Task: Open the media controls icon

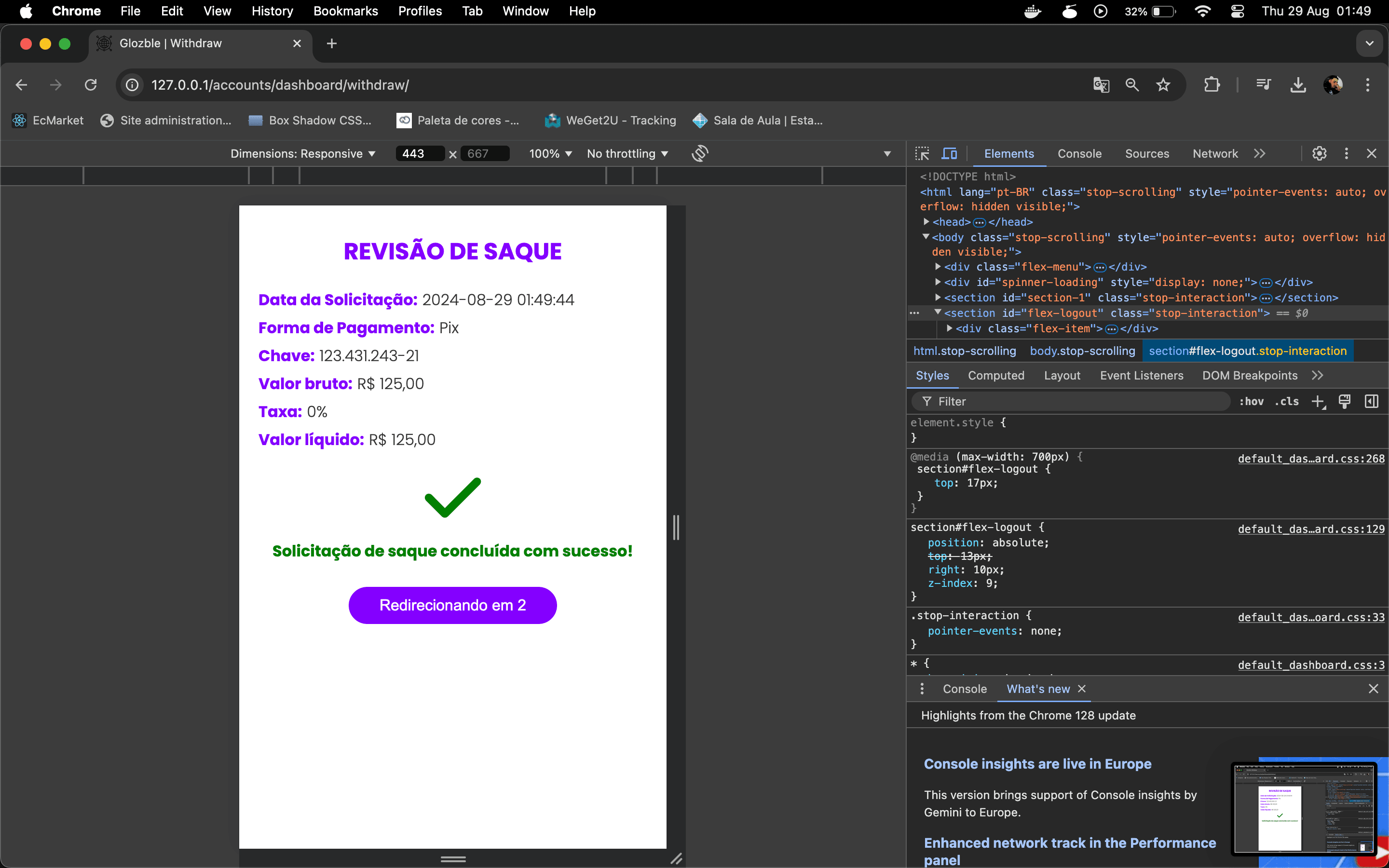Action: [x=1263, y=85]
